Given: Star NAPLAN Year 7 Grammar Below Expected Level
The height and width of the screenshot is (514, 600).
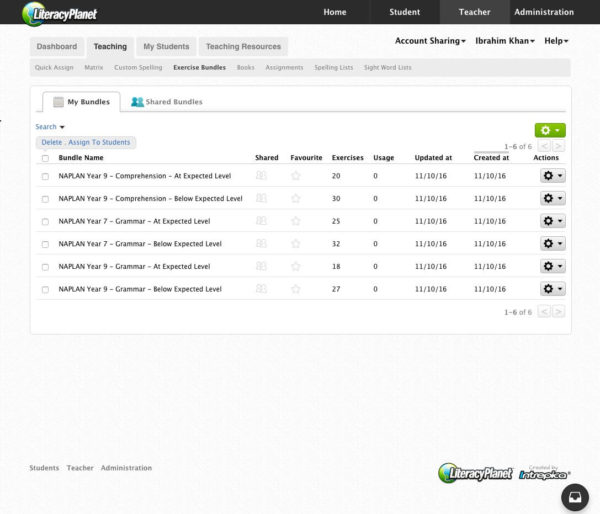Looking at the screenshot, I should (x=296, y=243).
